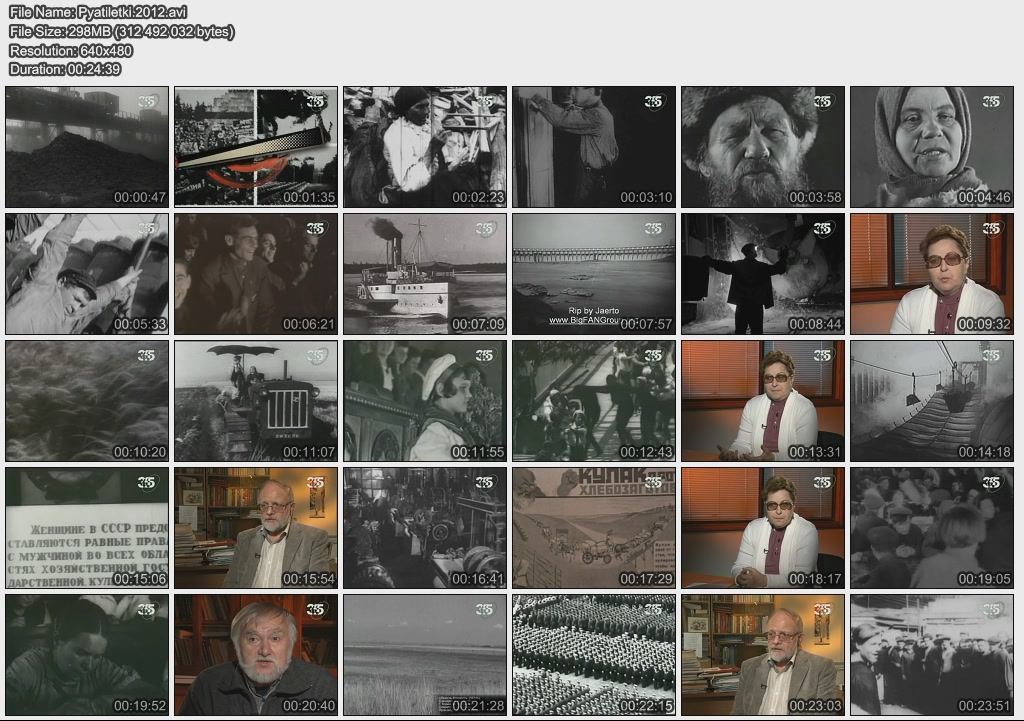The image size is (1024, 721).
Task: Select the bearded man frame at 00:03:58
Action: 763,147
